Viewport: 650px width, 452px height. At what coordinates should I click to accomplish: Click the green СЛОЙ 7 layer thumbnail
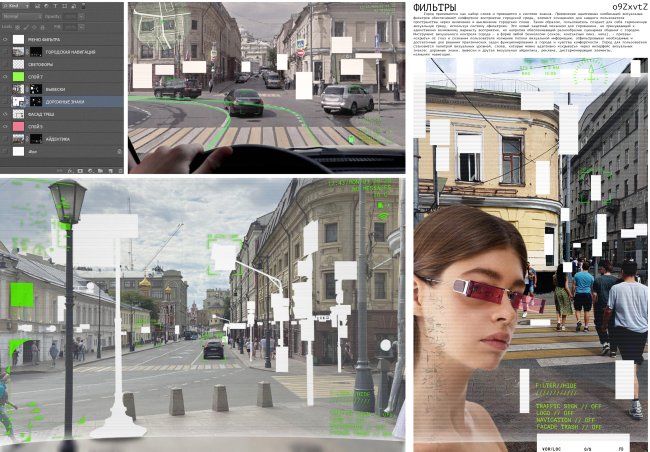click(x=17, y=76)
